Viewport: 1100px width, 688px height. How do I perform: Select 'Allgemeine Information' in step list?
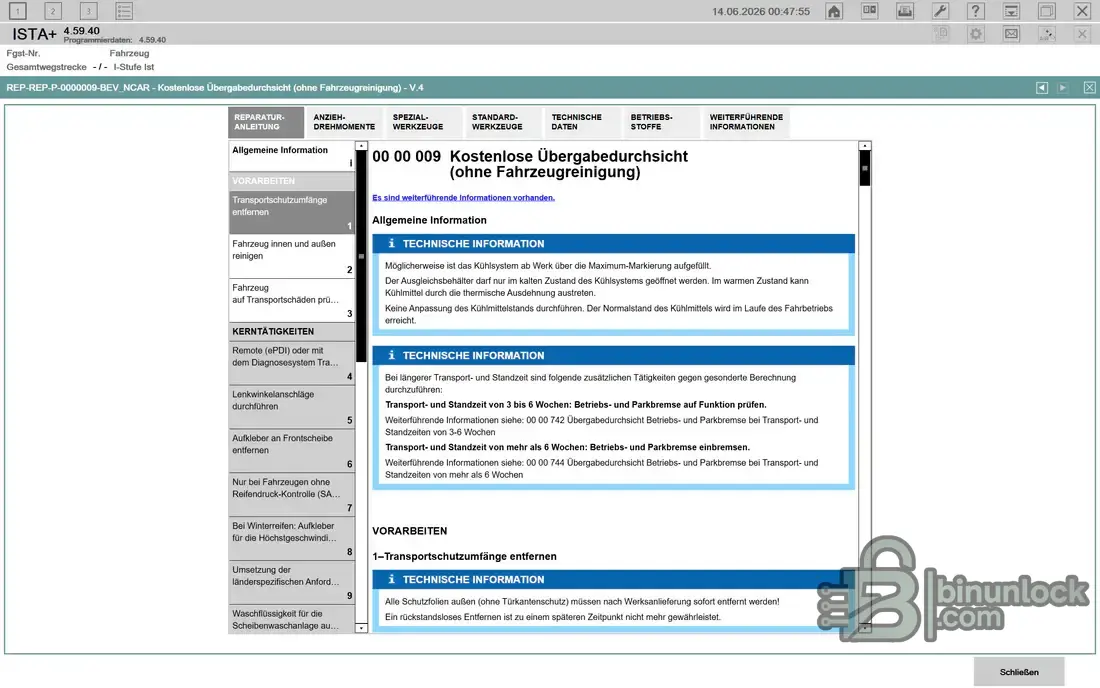292,156
